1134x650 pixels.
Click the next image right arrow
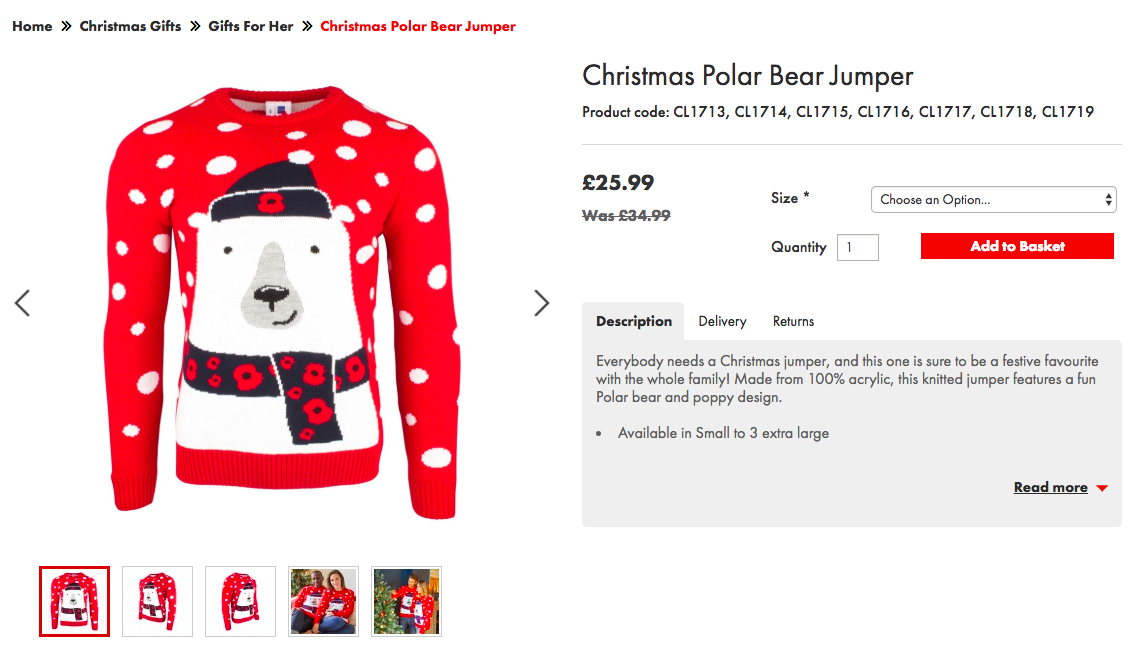541,303
